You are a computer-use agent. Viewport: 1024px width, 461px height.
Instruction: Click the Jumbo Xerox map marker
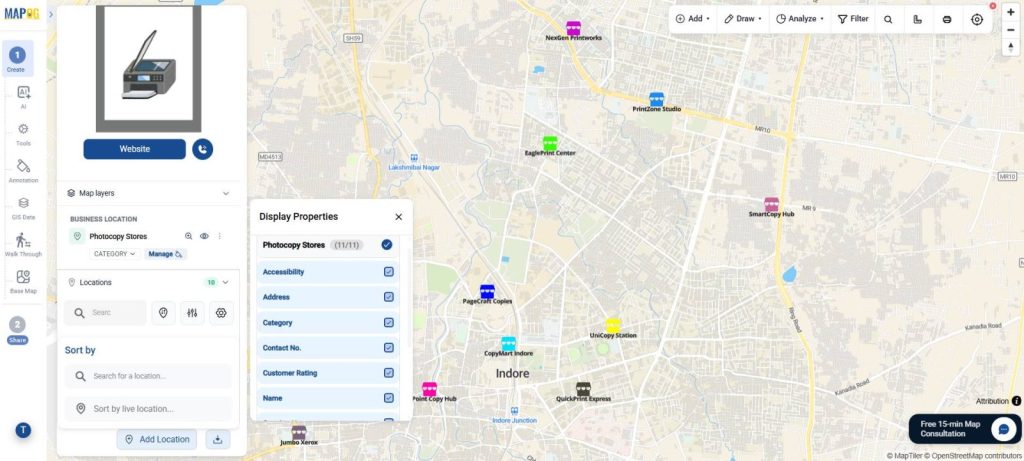(x=298, y=432)
